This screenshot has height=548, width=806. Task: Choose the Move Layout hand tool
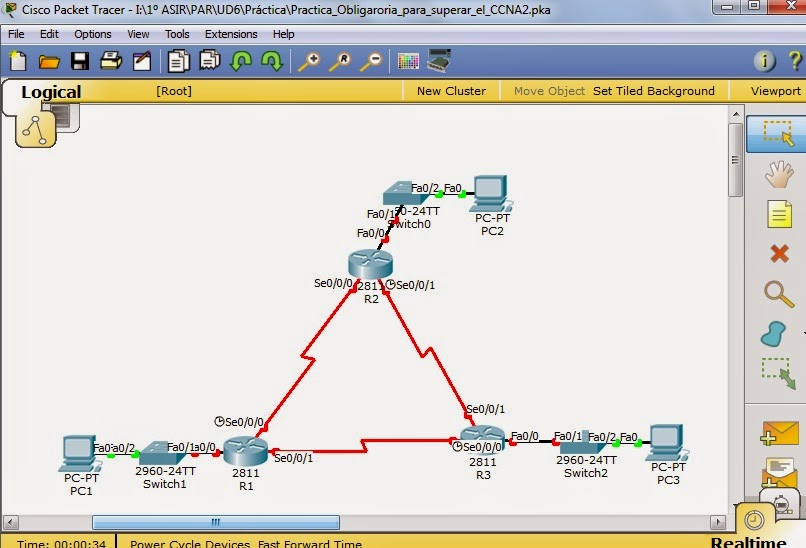779,174
